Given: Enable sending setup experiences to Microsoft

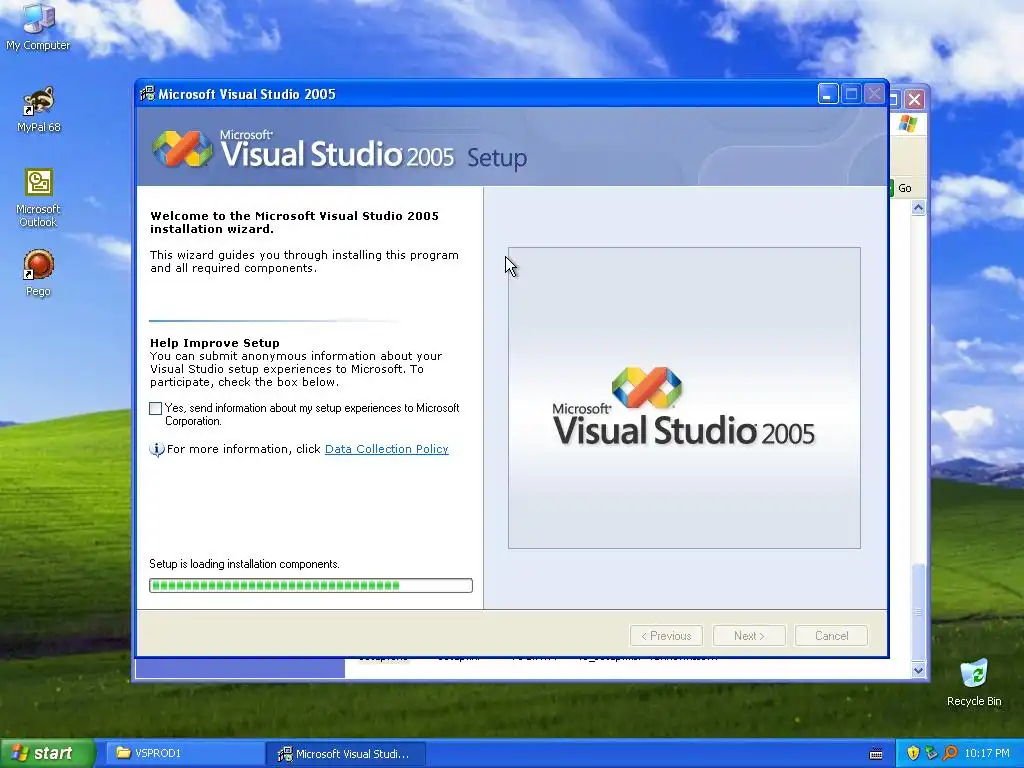Looking at the screenshot, I should pos(155,409).
